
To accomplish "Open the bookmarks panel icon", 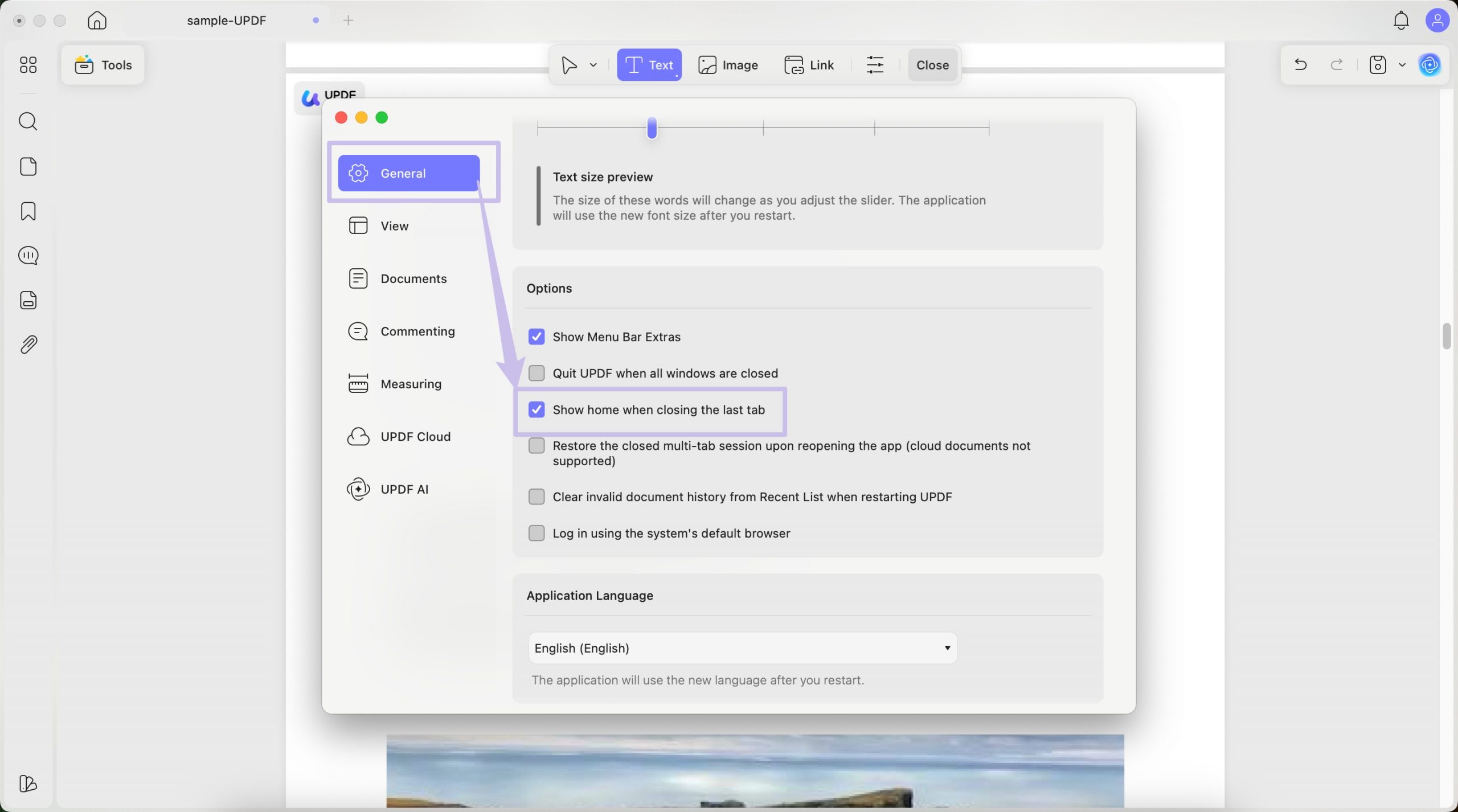I will (x=28, y=211).
